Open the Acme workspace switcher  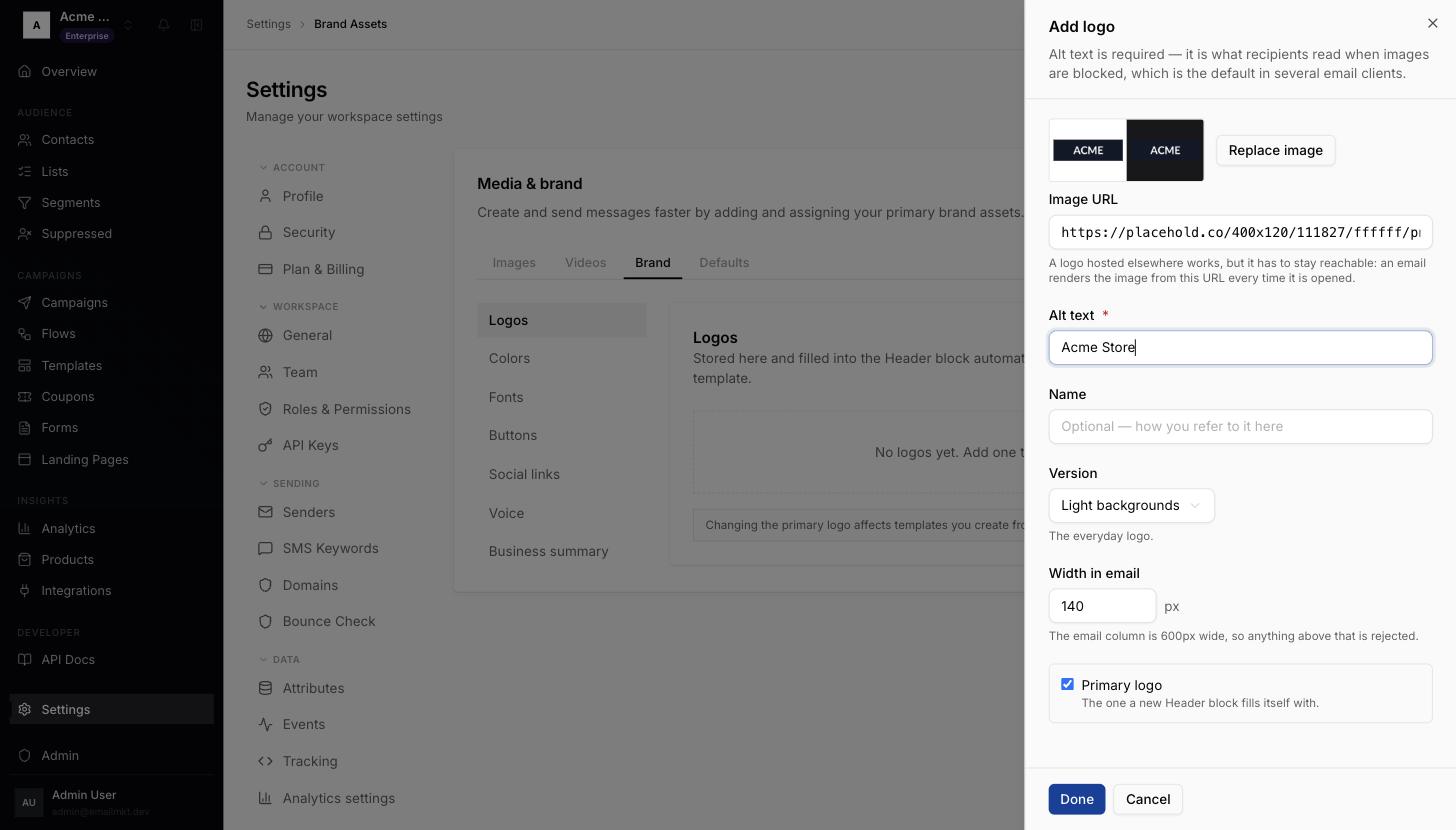[x=78, y=25]
